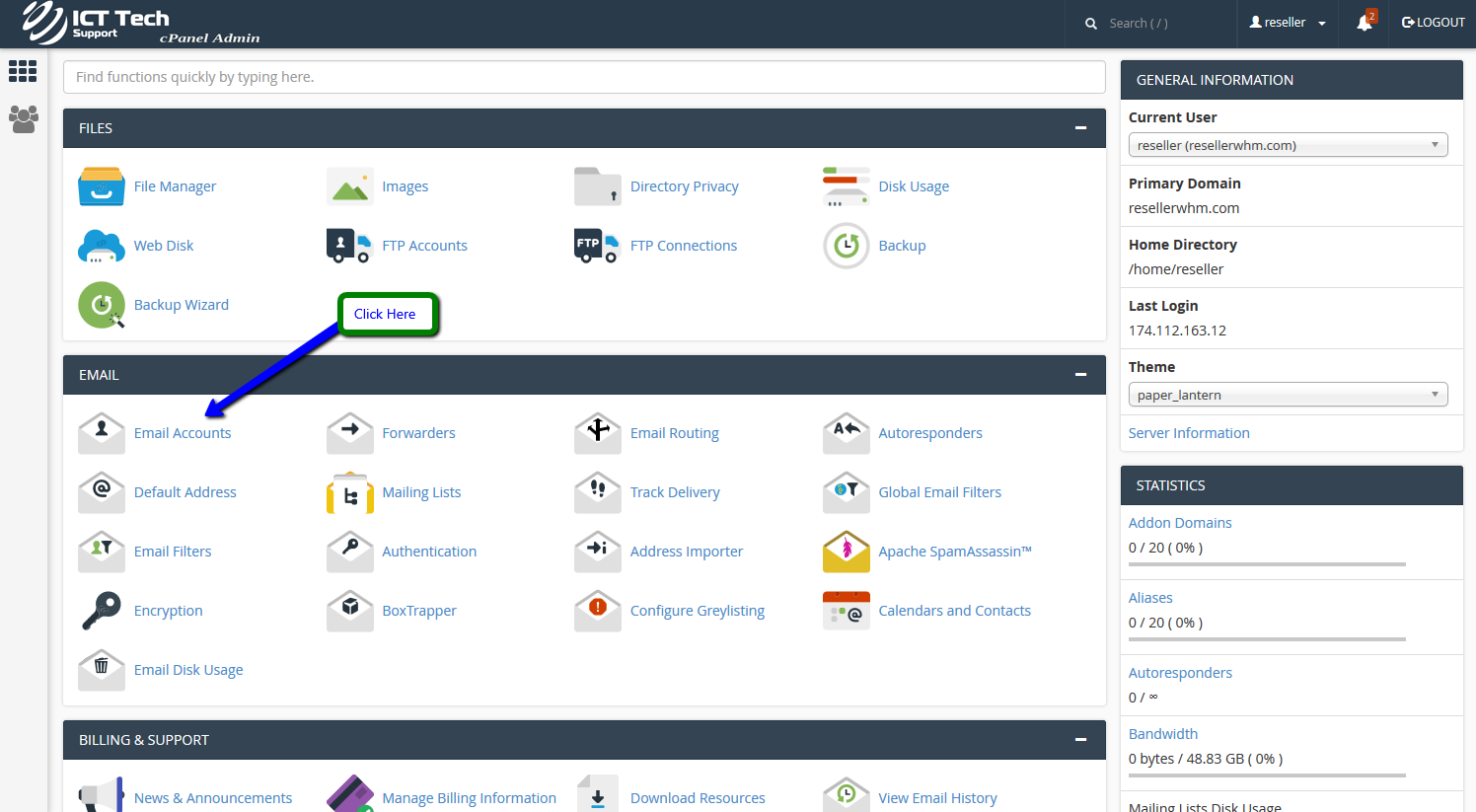The width and height of the screenshot is (1476, 812).
Task: Click the notifications bell icon
Action: tap(1365, 23)
